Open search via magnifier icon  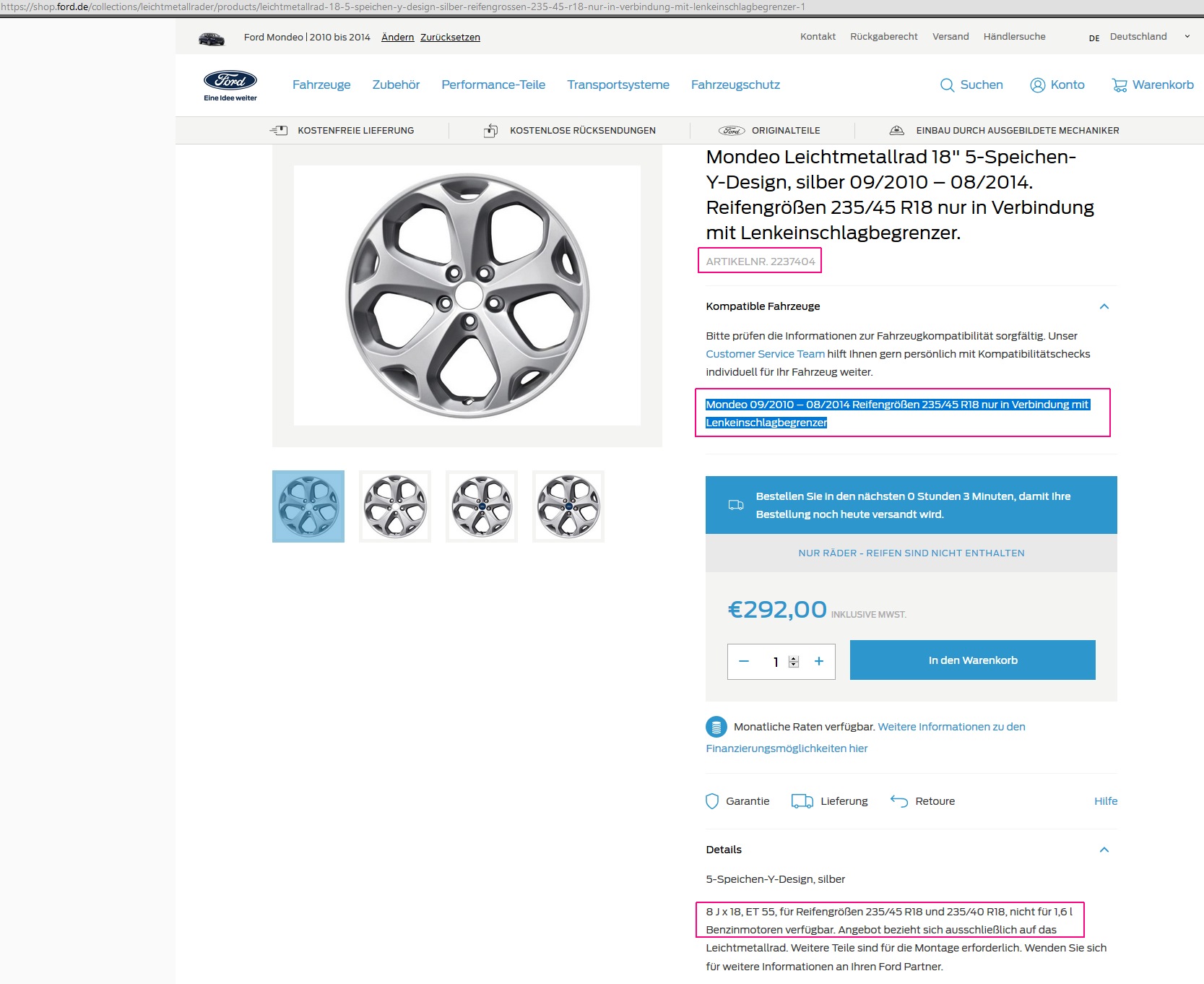click(x=947, y=85)
